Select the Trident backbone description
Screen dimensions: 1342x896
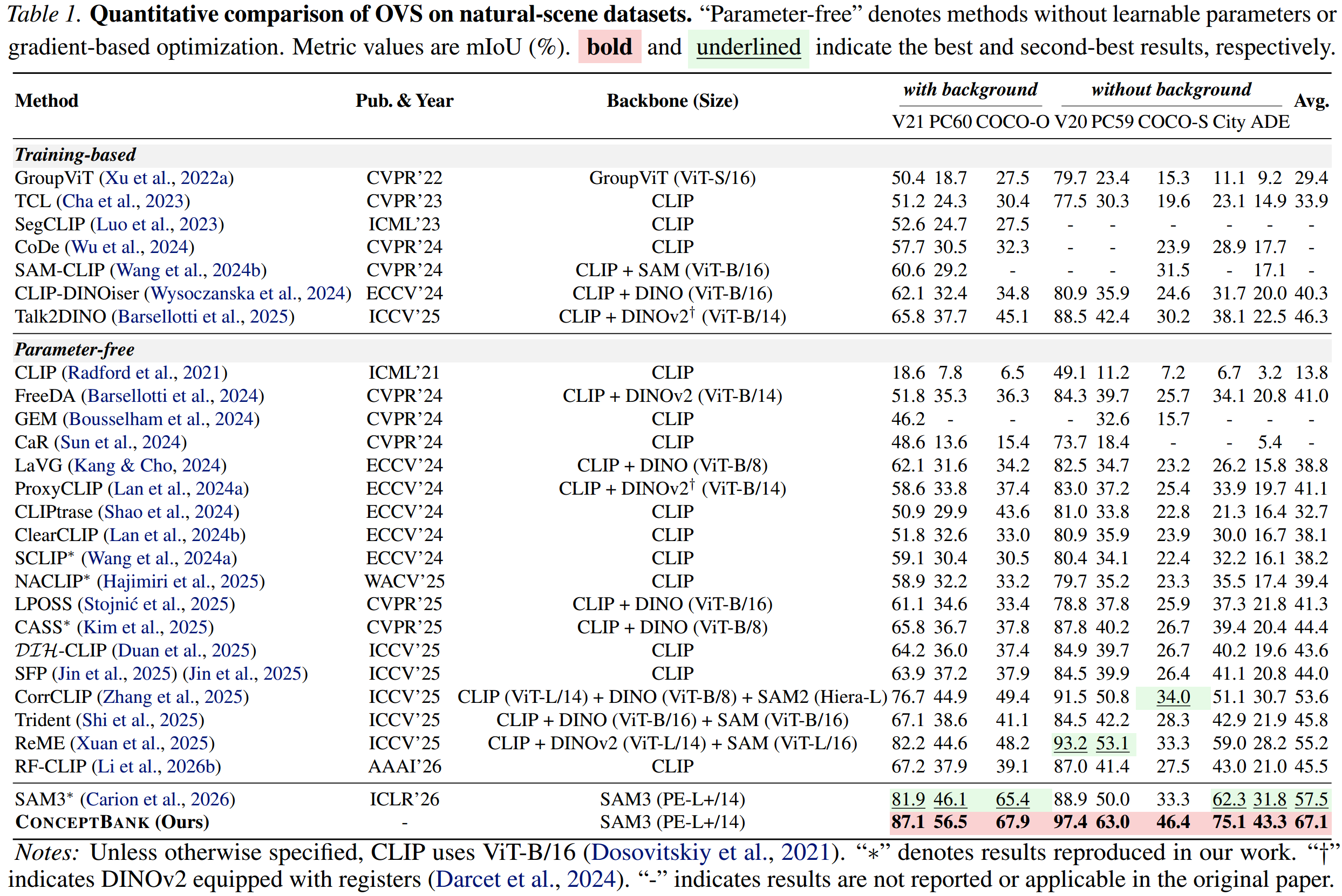[673, 720]
